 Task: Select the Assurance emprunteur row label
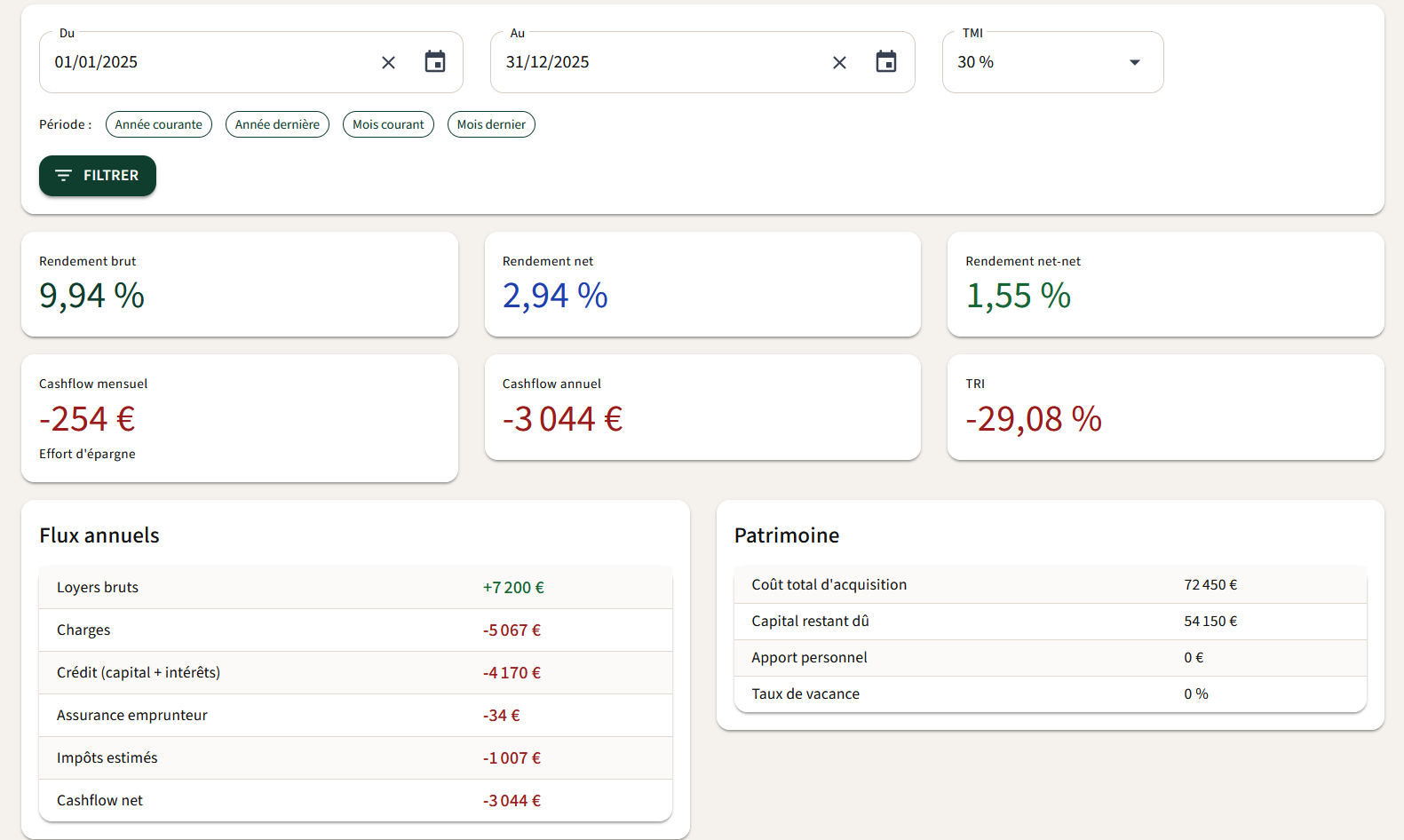tap(132, 716)
